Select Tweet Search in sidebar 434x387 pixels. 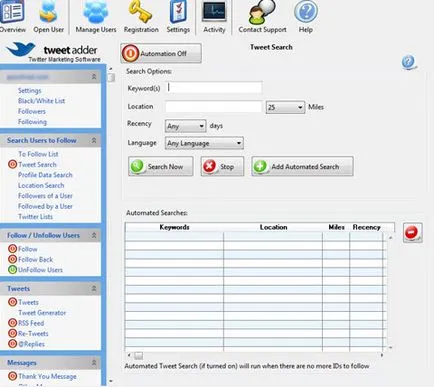click(x=37, y=164)
